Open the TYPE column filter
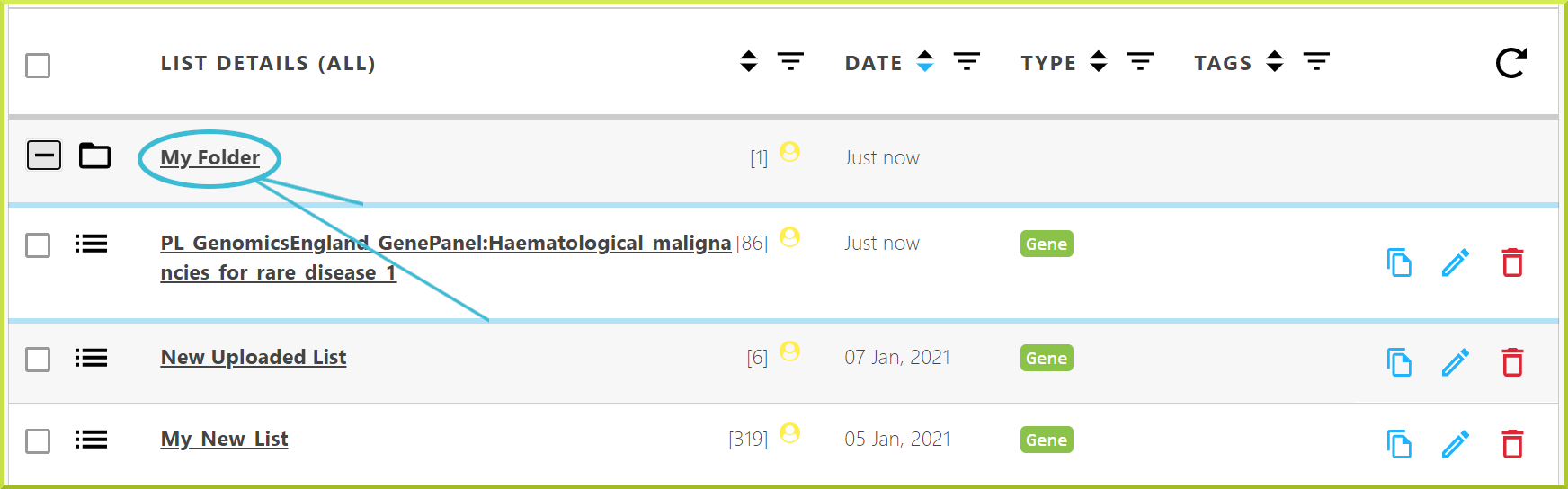Screen dimensions: 1568x489 (x=1140, y=61)
